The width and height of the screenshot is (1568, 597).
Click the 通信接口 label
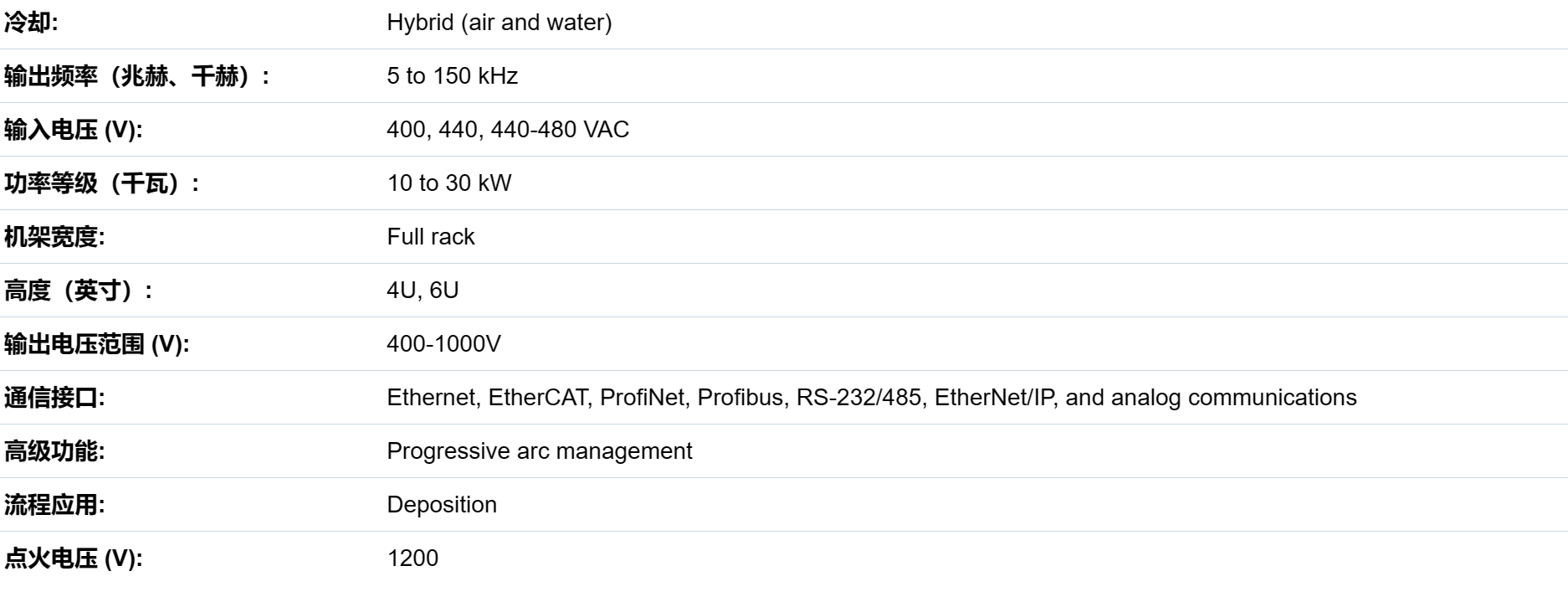(54, 399)
